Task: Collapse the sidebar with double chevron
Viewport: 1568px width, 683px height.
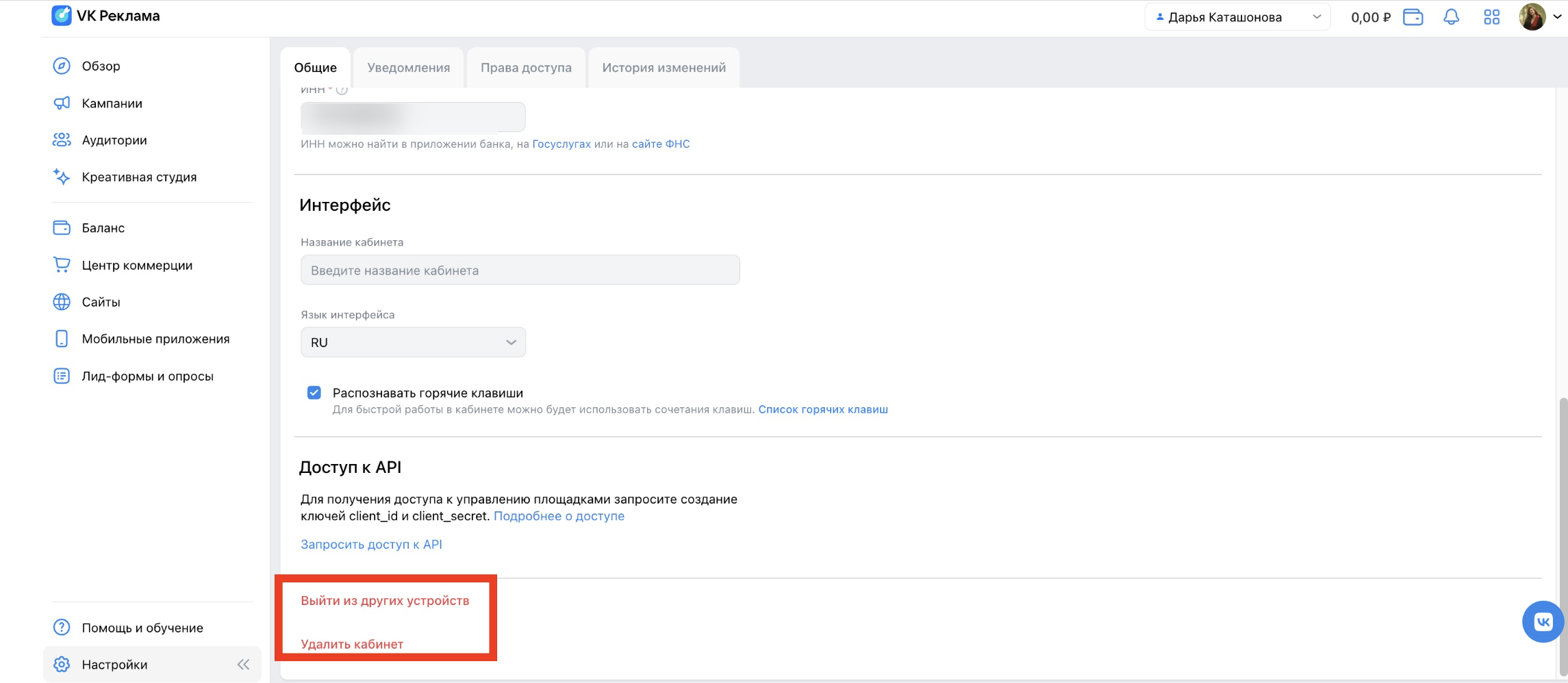Action: tap(243, 665)
